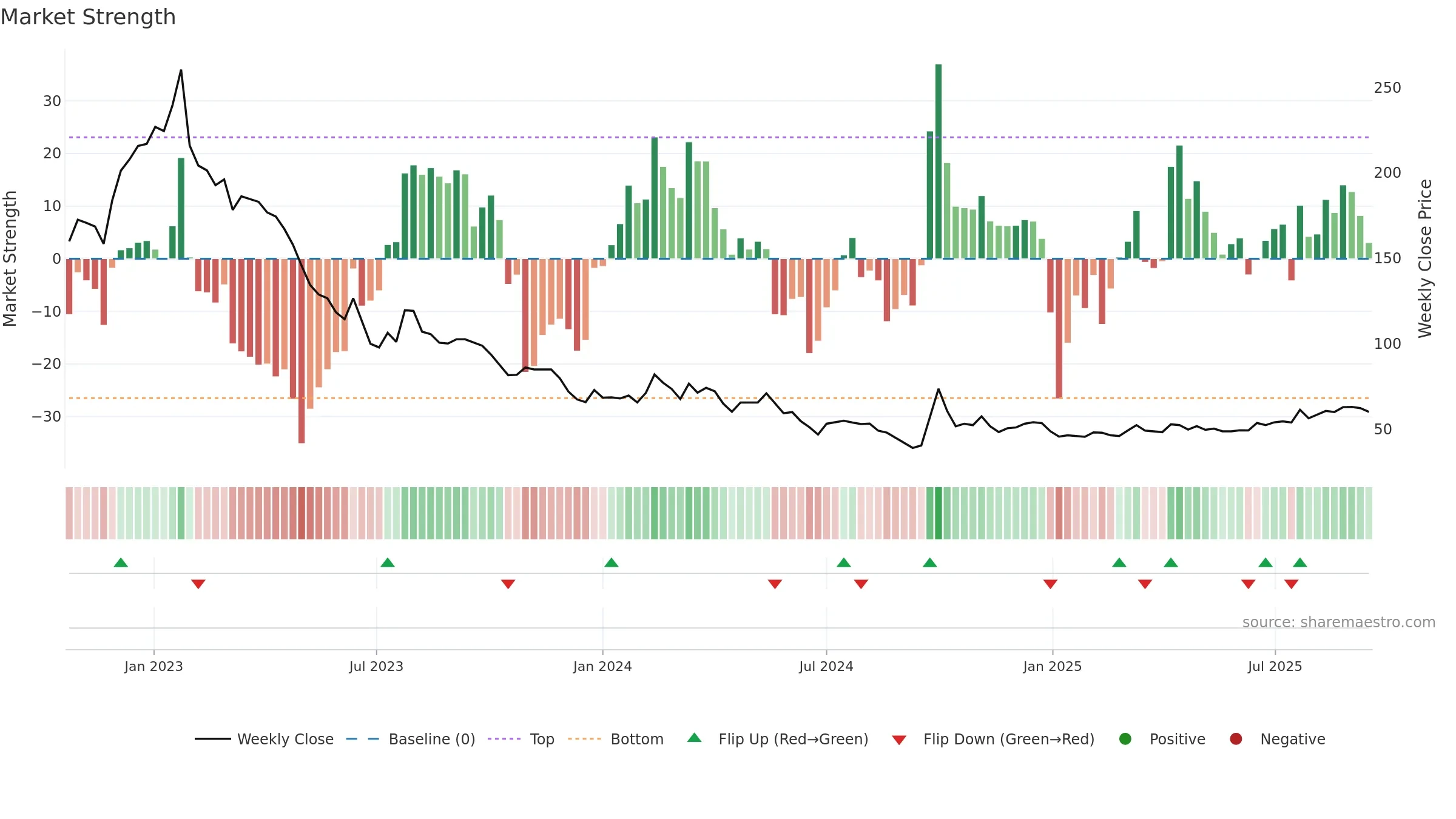Toggle the Baseline (0) legend entry
1456x819 pixels.
(411, 739)
